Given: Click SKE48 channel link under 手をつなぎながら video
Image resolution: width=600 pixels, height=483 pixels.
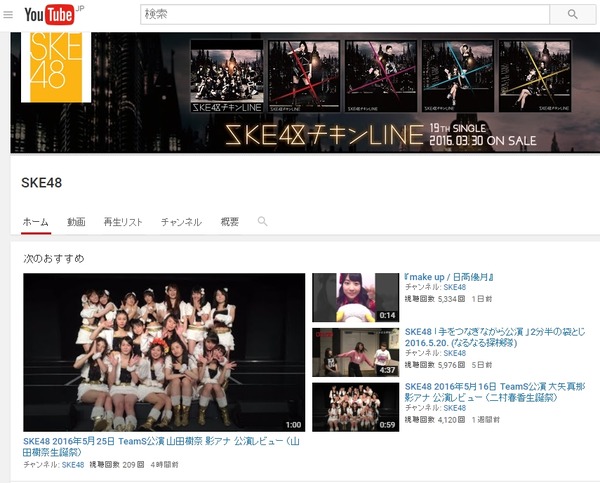Looking at the screenshot, I should point(455,353).
